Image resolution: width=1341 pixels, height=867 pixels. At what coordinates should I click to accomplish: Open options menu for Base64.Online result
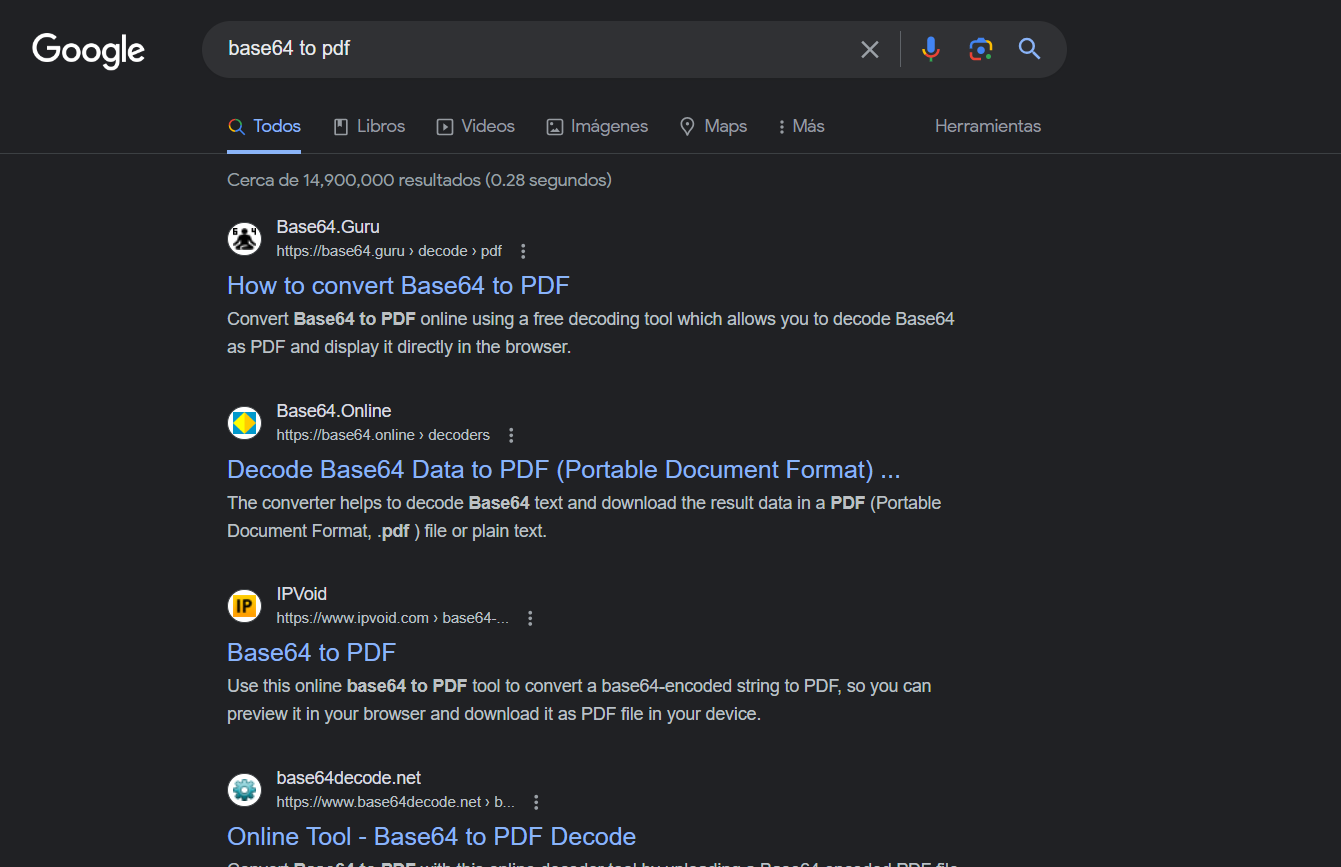511,435
